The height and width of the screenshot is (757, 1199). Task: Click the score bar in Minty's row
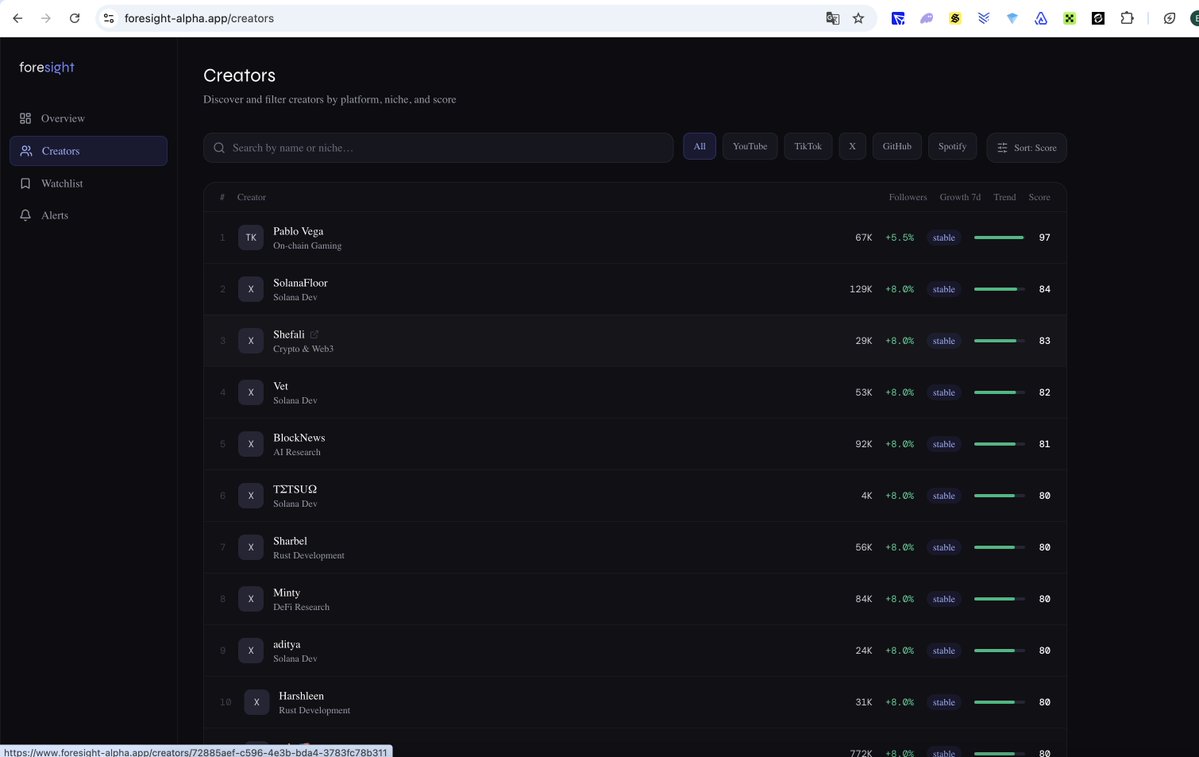[999, 599]
